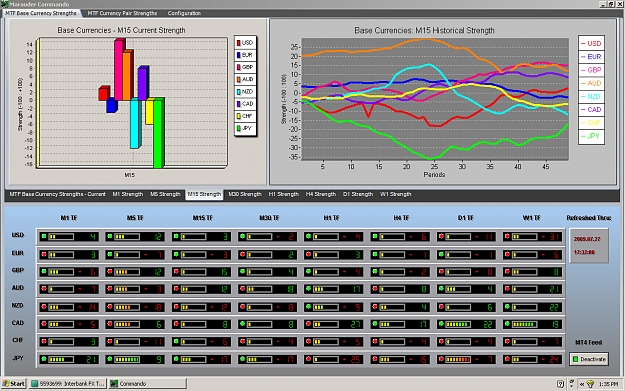Click the red LED in USD W1 TF cell
The height and width of the screenshot is (391, 625).
pyautogui.click(x=507, y=236)
